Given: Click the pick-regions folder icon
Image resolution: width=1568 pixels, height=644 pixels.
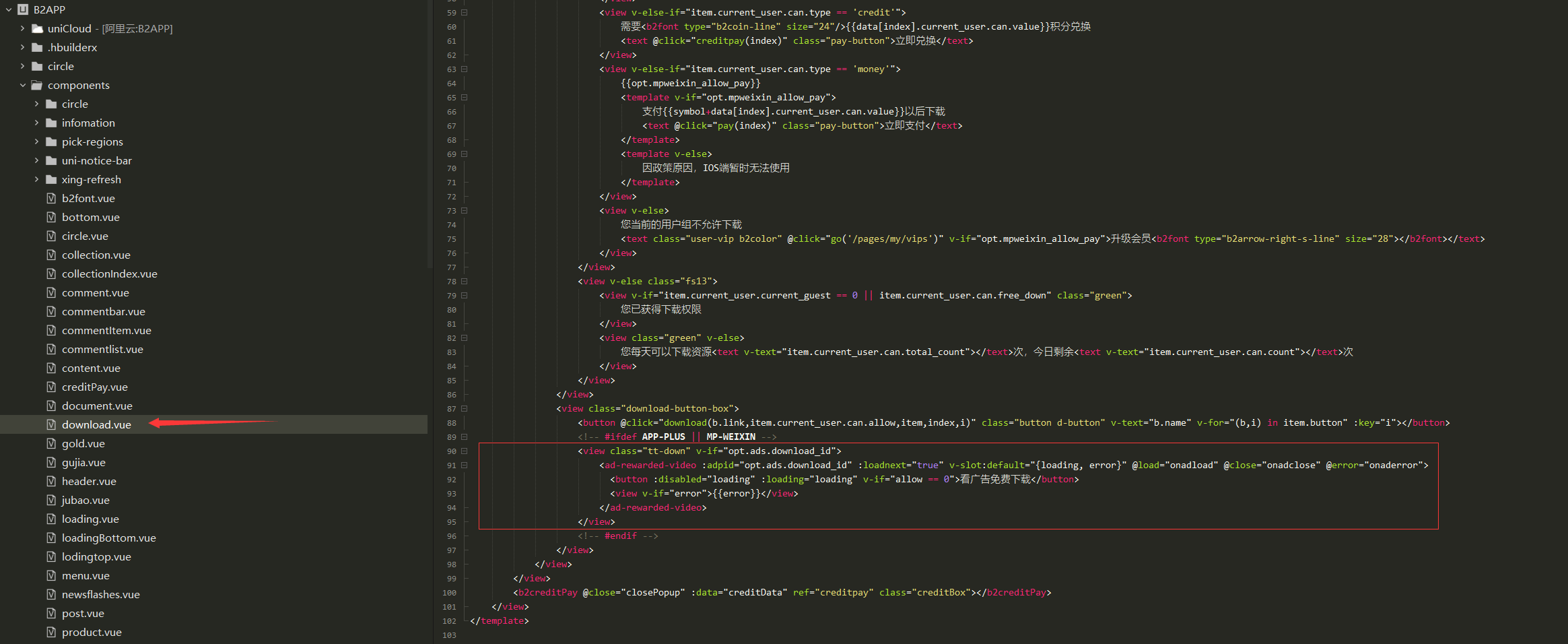Looking at the screenshot, I should [x=51, y=141].
